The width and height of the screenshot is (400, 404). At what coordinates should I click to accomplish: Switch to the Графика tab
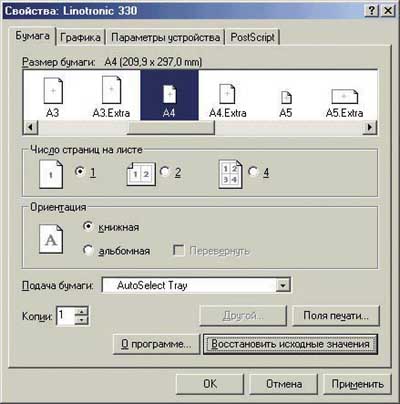pos(80,37)
